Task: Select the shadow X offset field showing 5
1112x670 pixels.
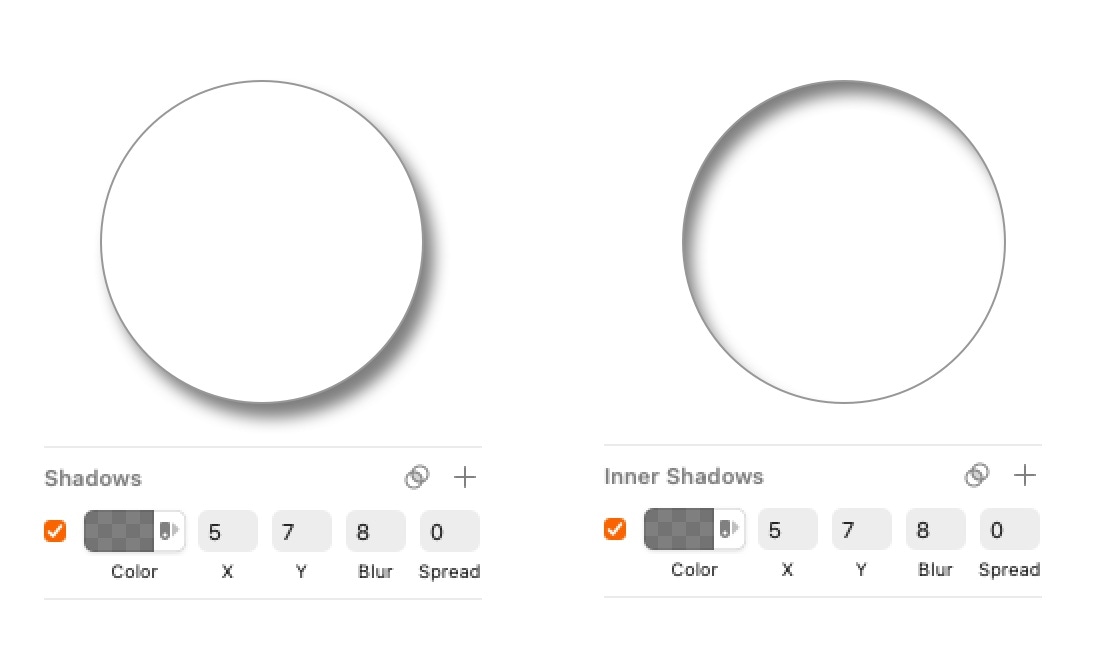Action: 227,531
